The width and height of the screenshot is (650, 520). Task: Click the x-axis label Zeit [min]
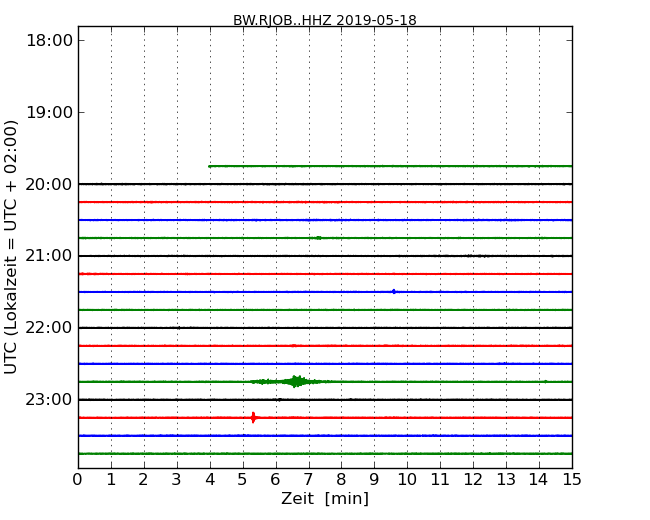pos(325,498)
